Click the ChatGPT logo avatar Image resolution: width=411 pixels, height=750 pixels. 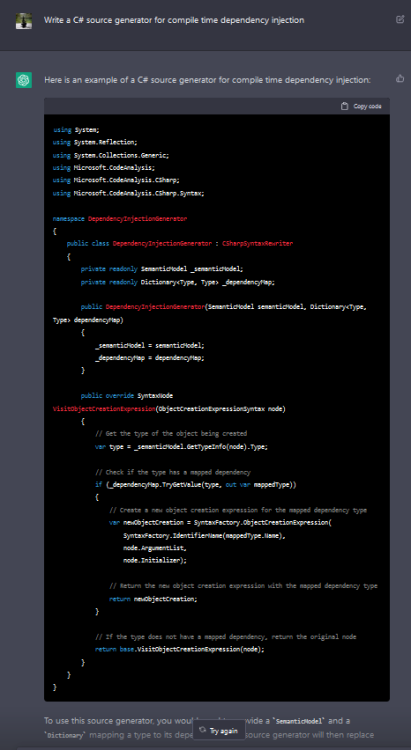(24, 80)
